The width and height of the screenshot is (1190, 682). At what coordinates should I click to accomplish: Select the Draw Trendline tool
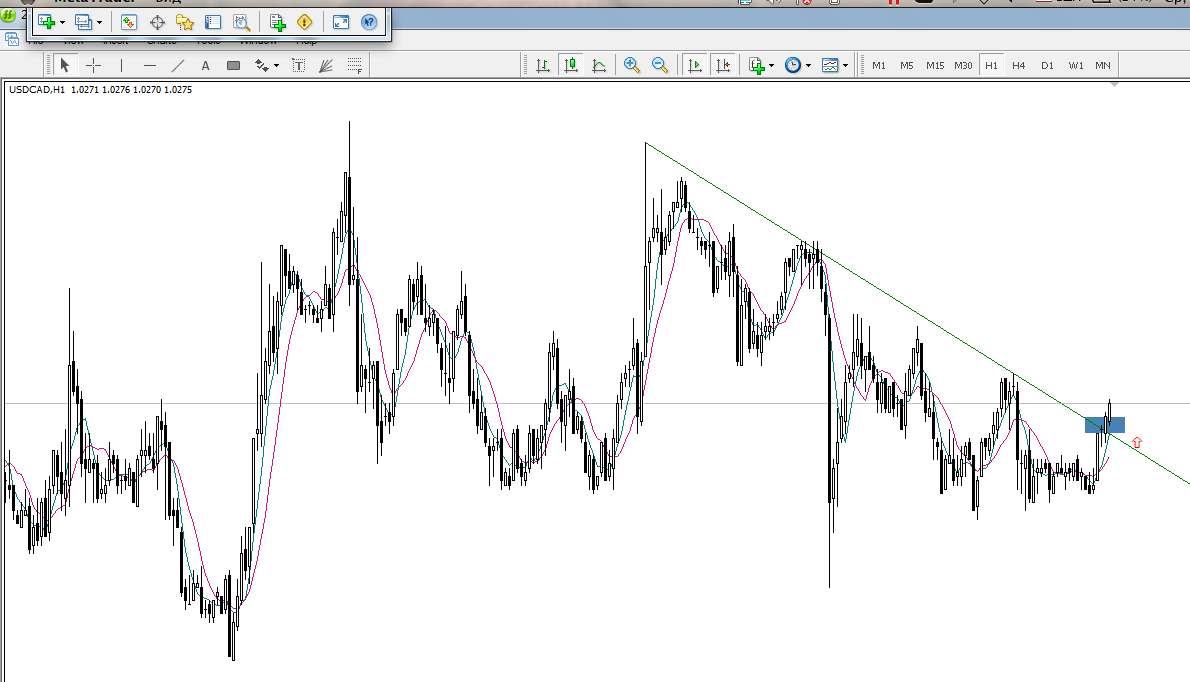pyautogui.click(x=178, y=65)
